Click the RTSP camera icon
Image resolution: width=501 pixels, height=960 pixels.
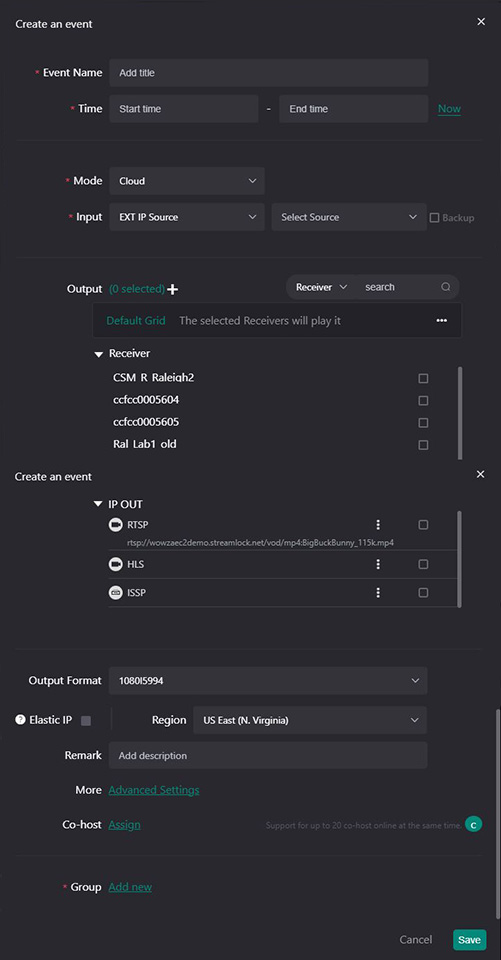pyautogui.click(x=115, y=525)
